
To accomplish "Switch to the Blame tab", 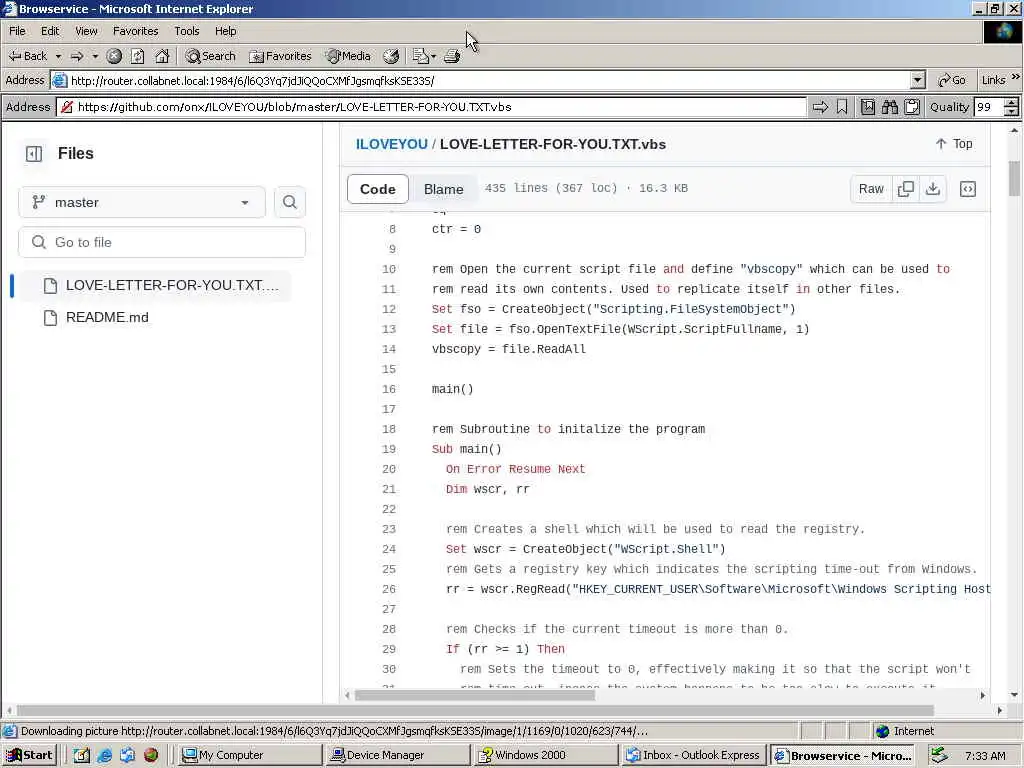I will [x=443, y=189].
